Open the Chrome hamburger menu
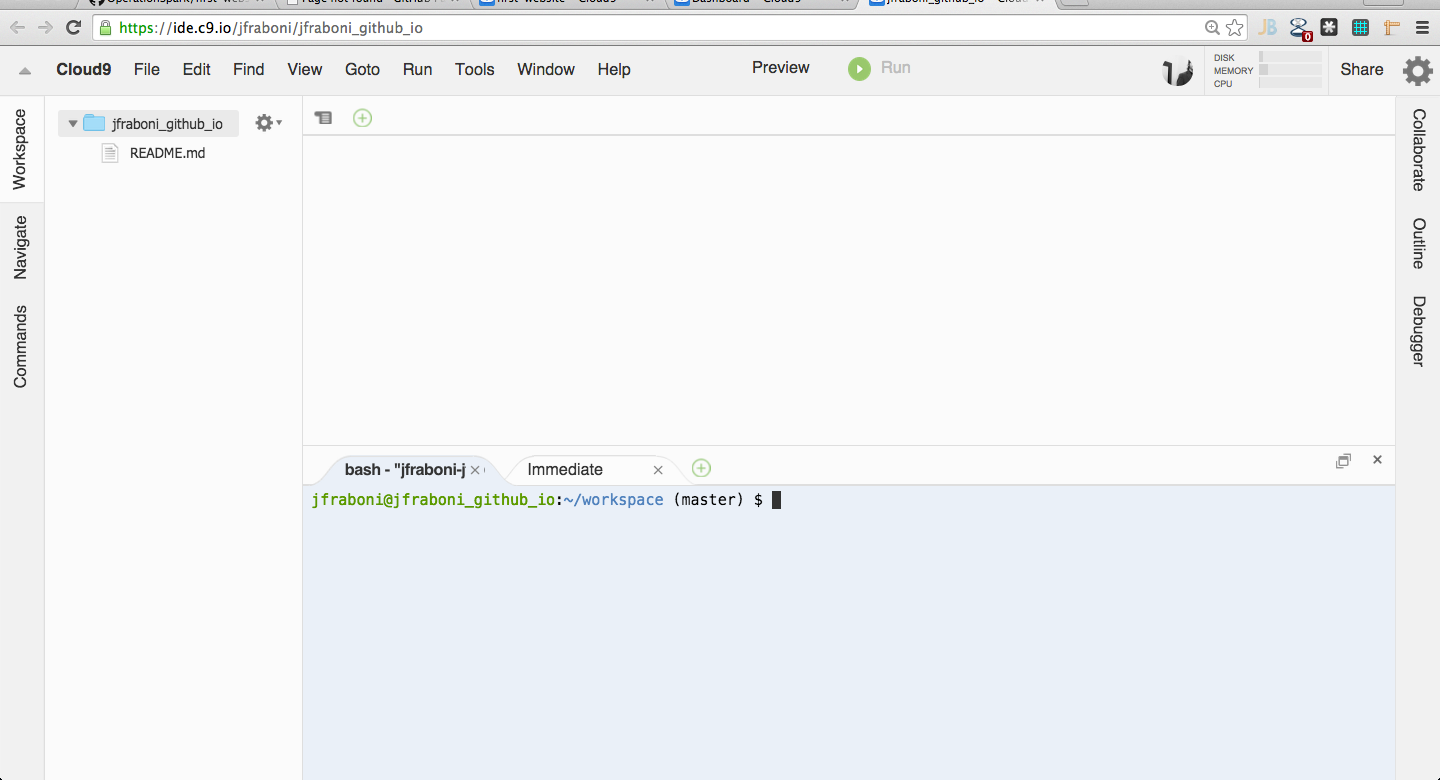Image resolution: width=1440 pixels, height=780 pixels. [x=1422, y=28]
